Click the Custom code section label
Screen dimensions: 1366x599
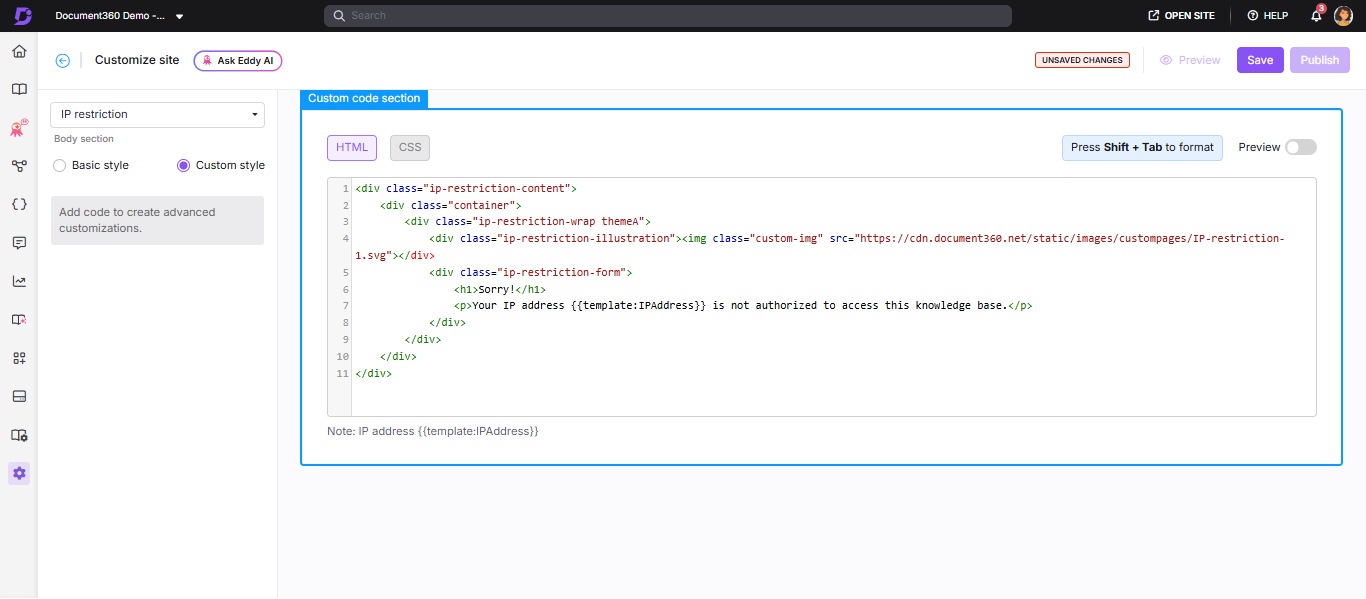pyautogui.click(x=364, y=98)
